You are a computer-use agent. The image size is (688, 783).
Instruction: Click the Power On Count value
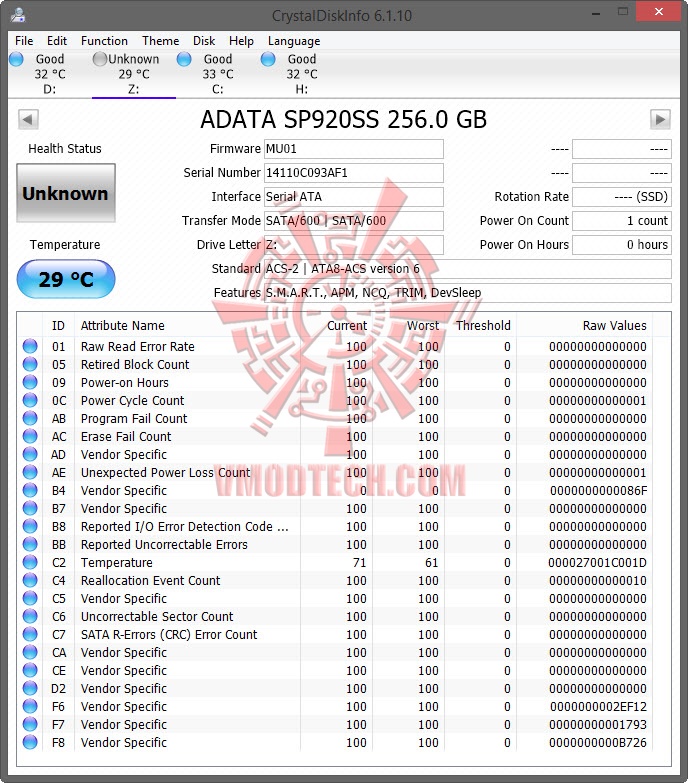[x=622, y=221]
